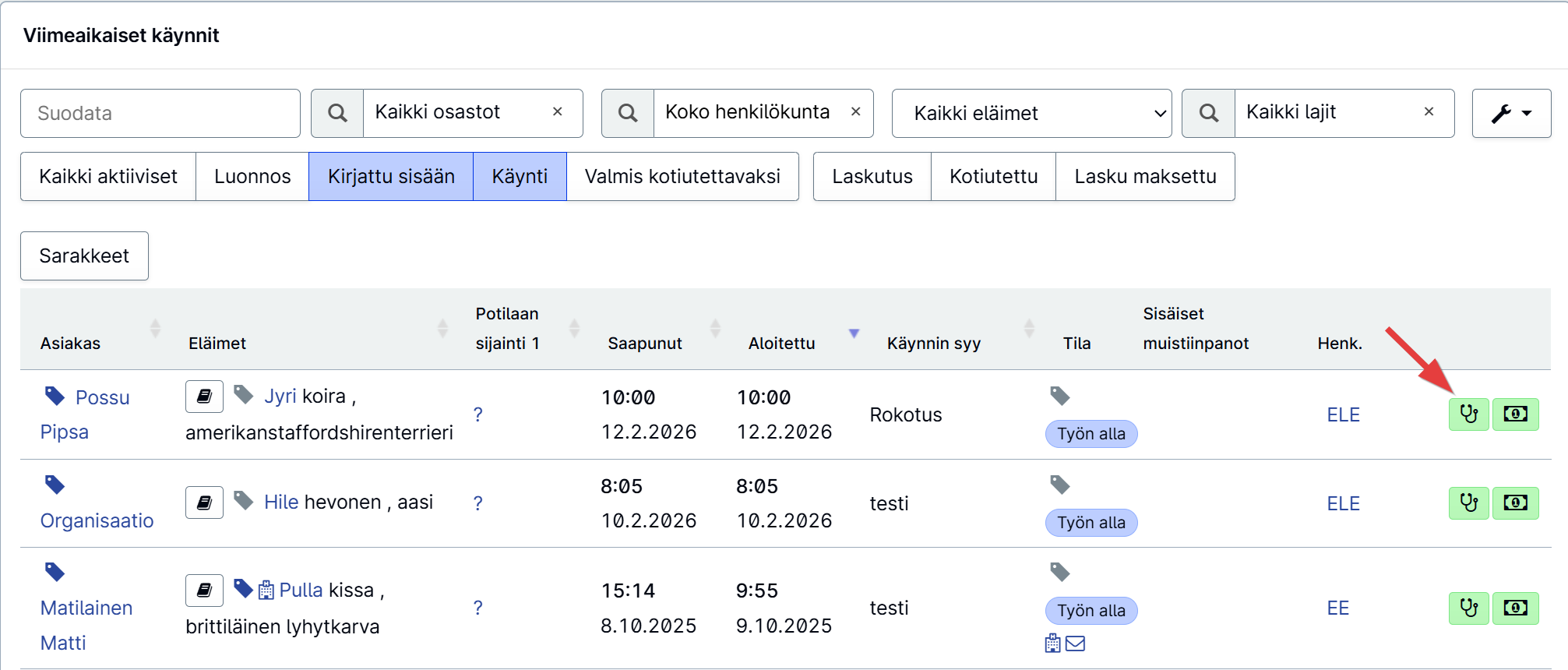
Task: Open patient Pulla link
Action: 301,590
